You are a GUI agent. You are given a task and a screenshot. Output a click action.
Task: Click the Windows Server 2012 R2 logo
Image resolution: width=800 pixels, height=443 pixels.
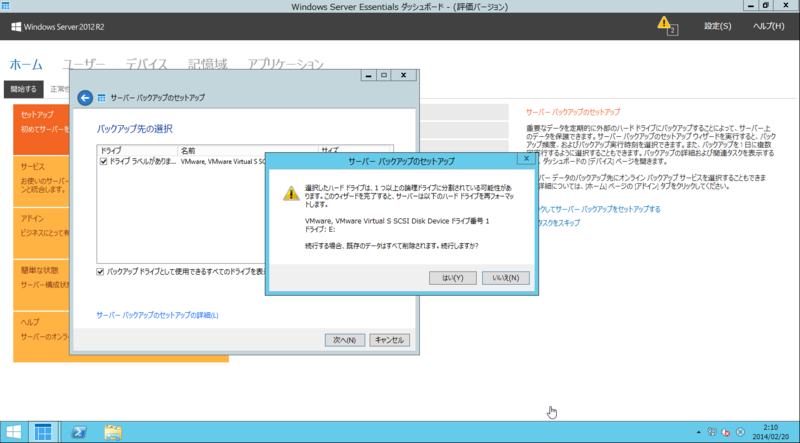click(58, 27)
